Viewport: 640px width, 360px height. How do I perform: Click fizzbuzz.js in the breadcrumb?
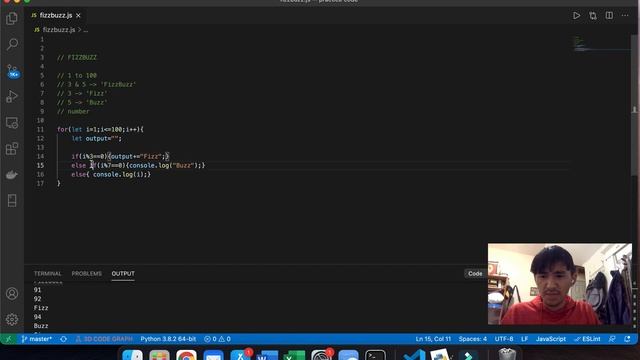[x=59, y=30]
